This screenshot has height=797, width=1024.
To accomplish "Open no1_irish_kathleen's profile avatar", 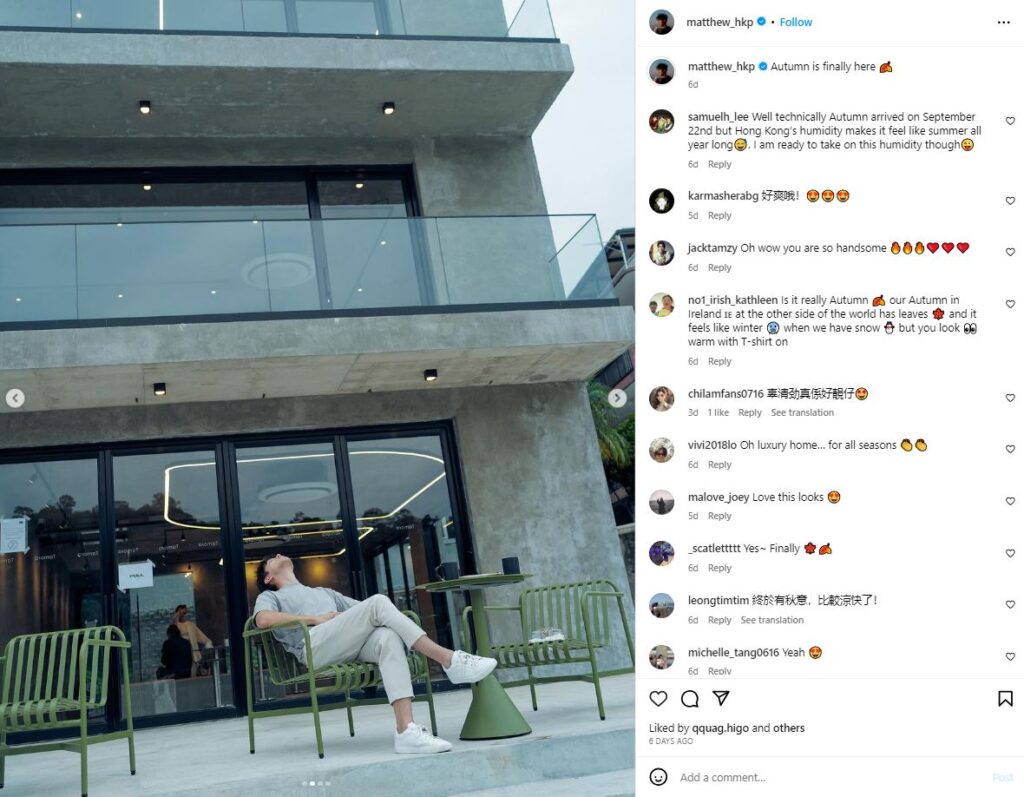I will (661, 304).
